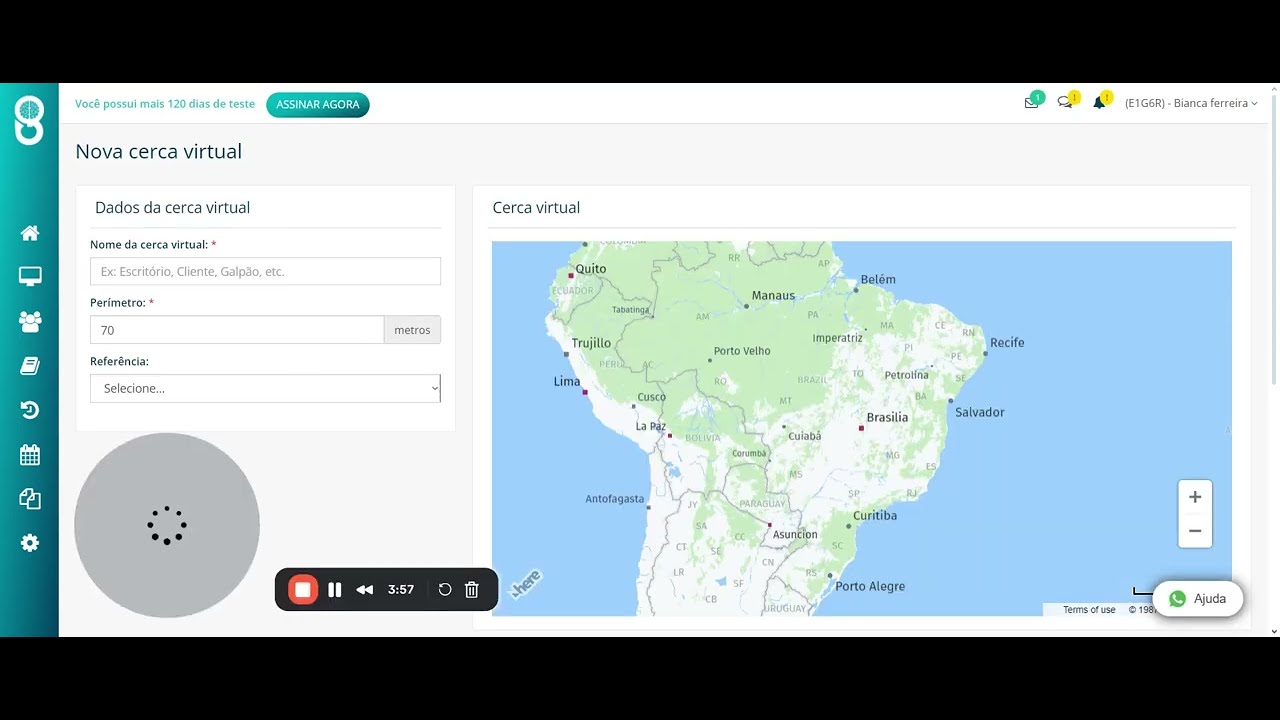Click Petrolina label on the map
This screenshot has height=720, width=1280.
point(907,376)
